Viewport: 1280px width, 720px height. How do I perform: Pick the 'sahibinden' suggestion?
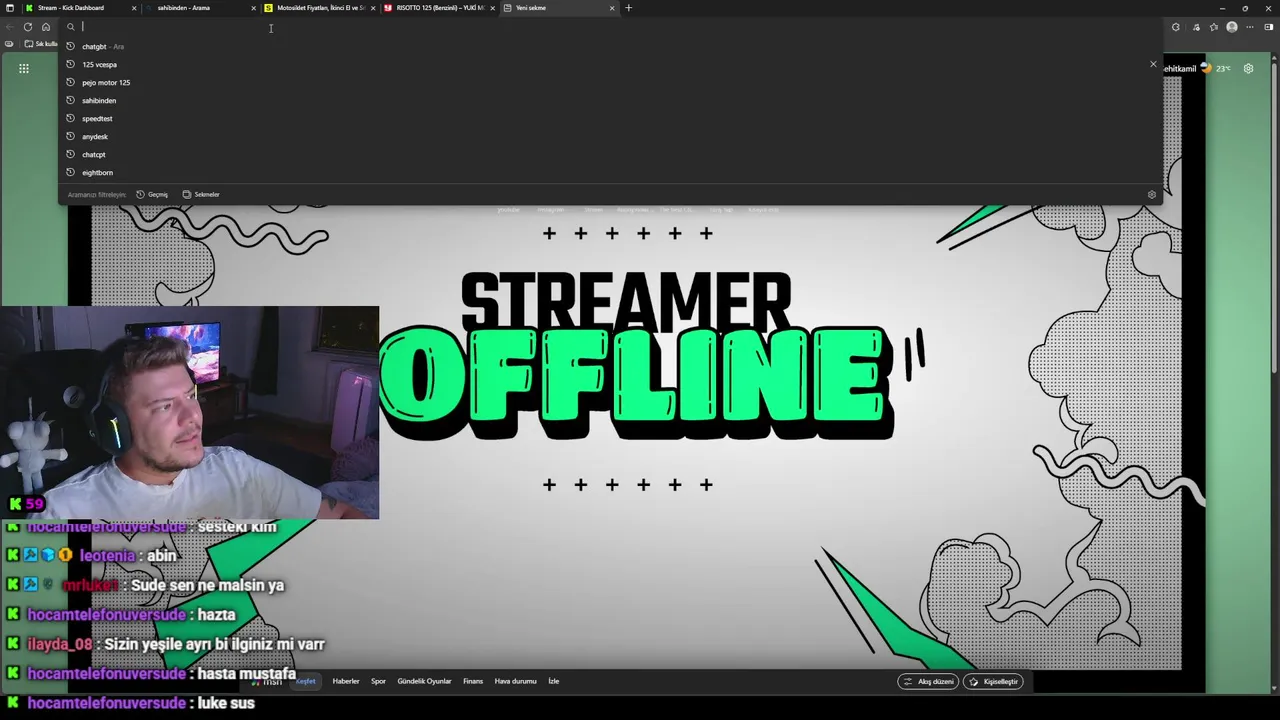(610, 100)
